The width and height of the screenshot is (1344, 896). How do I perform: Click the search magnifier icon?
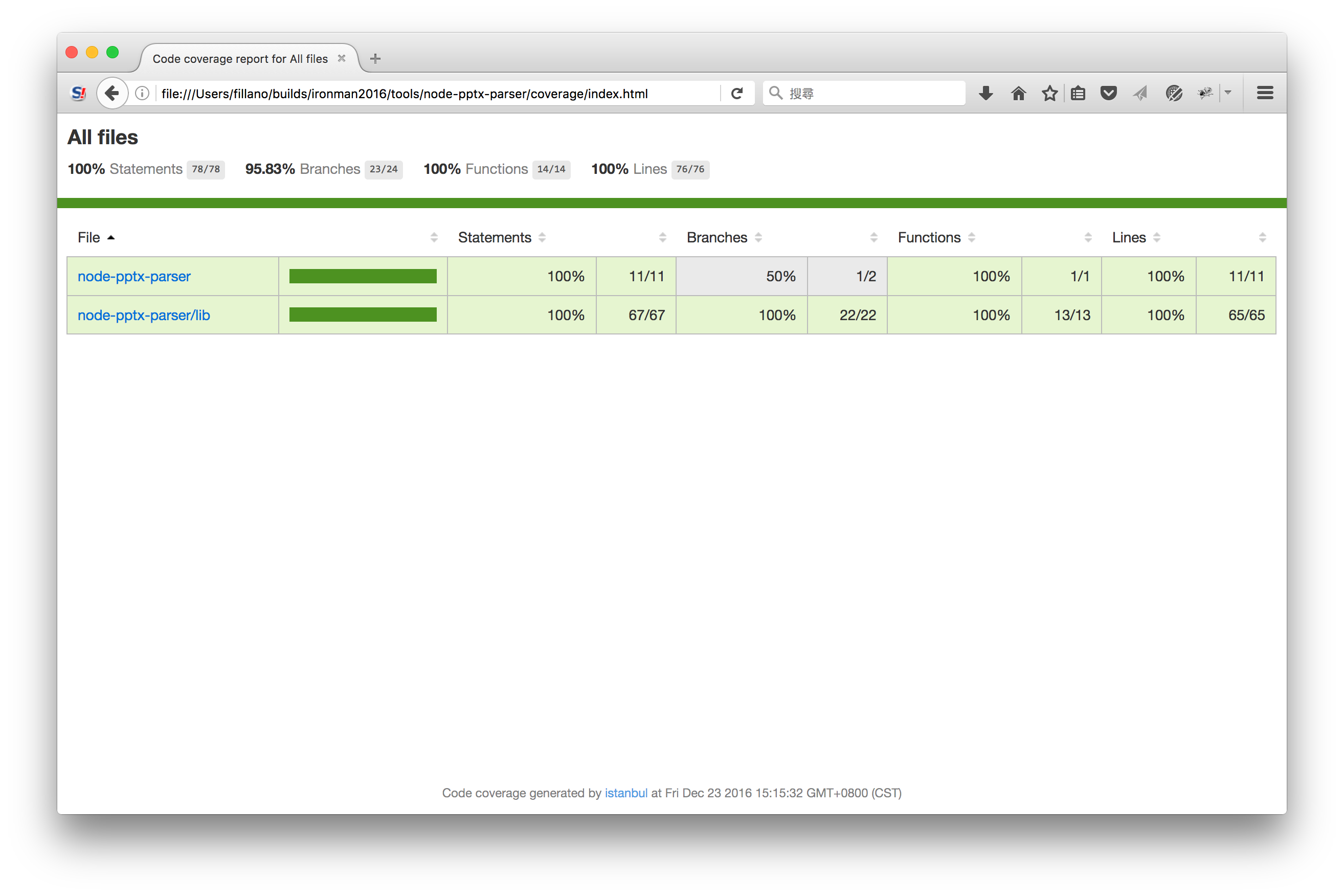[775, 93]
